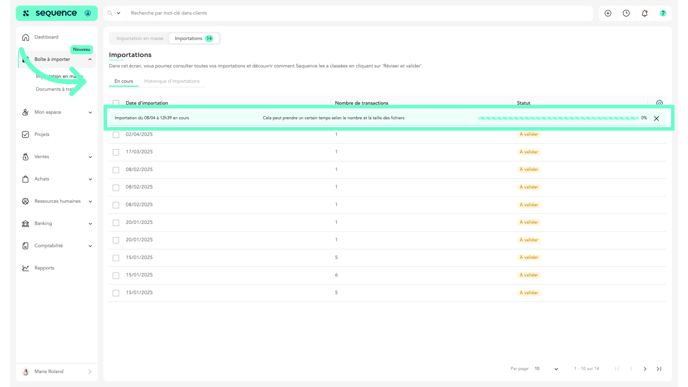The image size is (688, 387).
Task: Click the Banking building icon
Action: tap(25, 223)
